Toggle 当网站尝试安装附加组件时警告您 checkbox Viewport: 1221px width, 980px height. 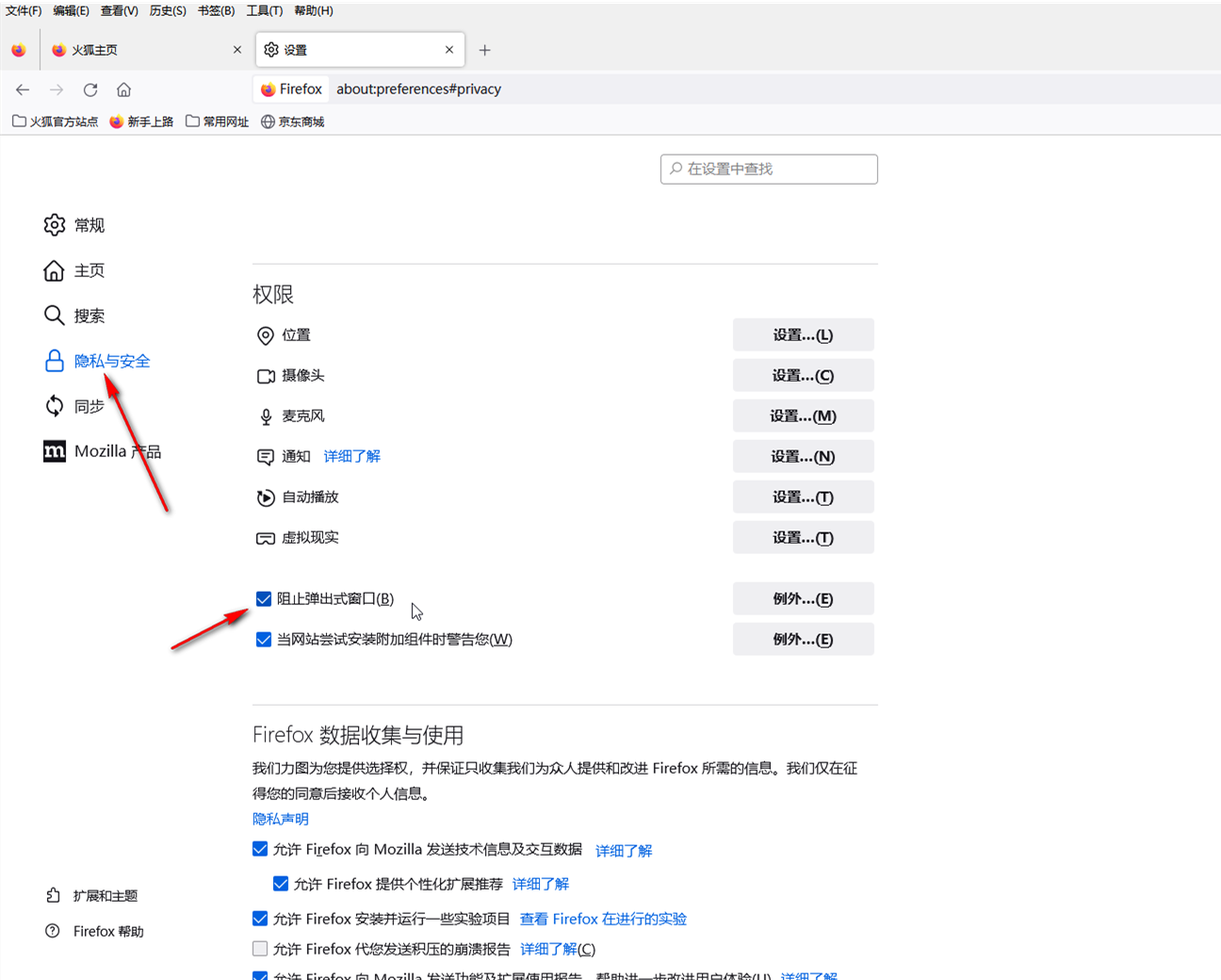click(x=264, y=639)
